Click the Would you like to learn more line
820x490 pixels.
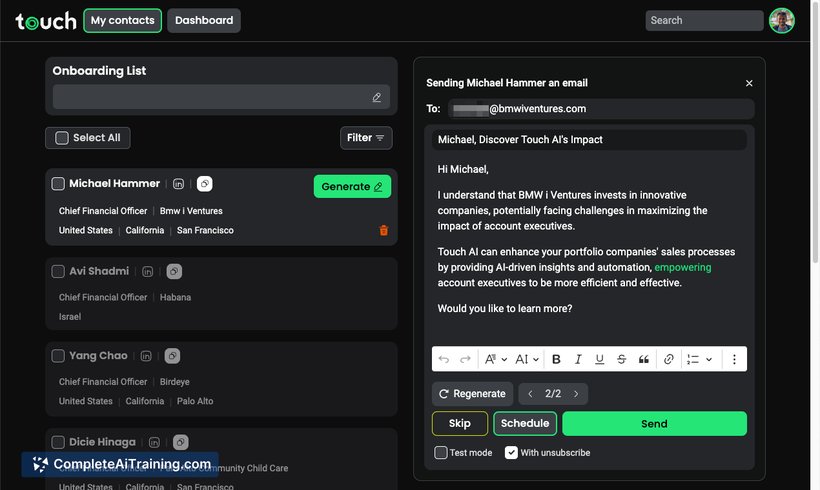point(505,309)
